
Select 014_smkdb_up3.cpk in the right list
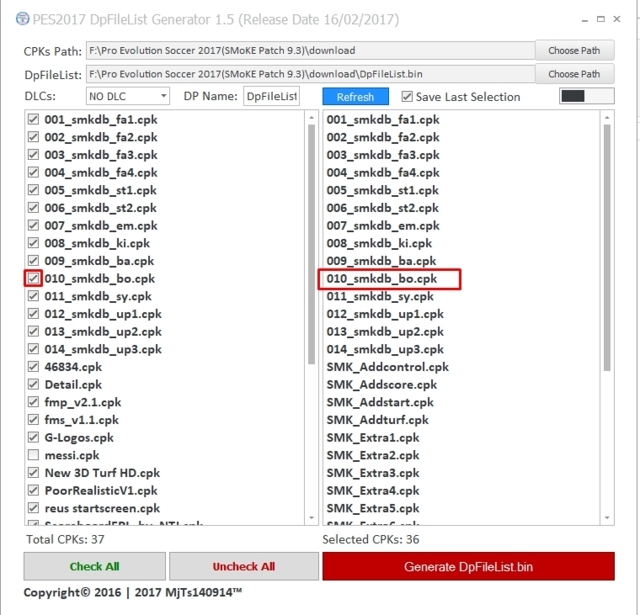pyautogui.click(x=385, y=349)
